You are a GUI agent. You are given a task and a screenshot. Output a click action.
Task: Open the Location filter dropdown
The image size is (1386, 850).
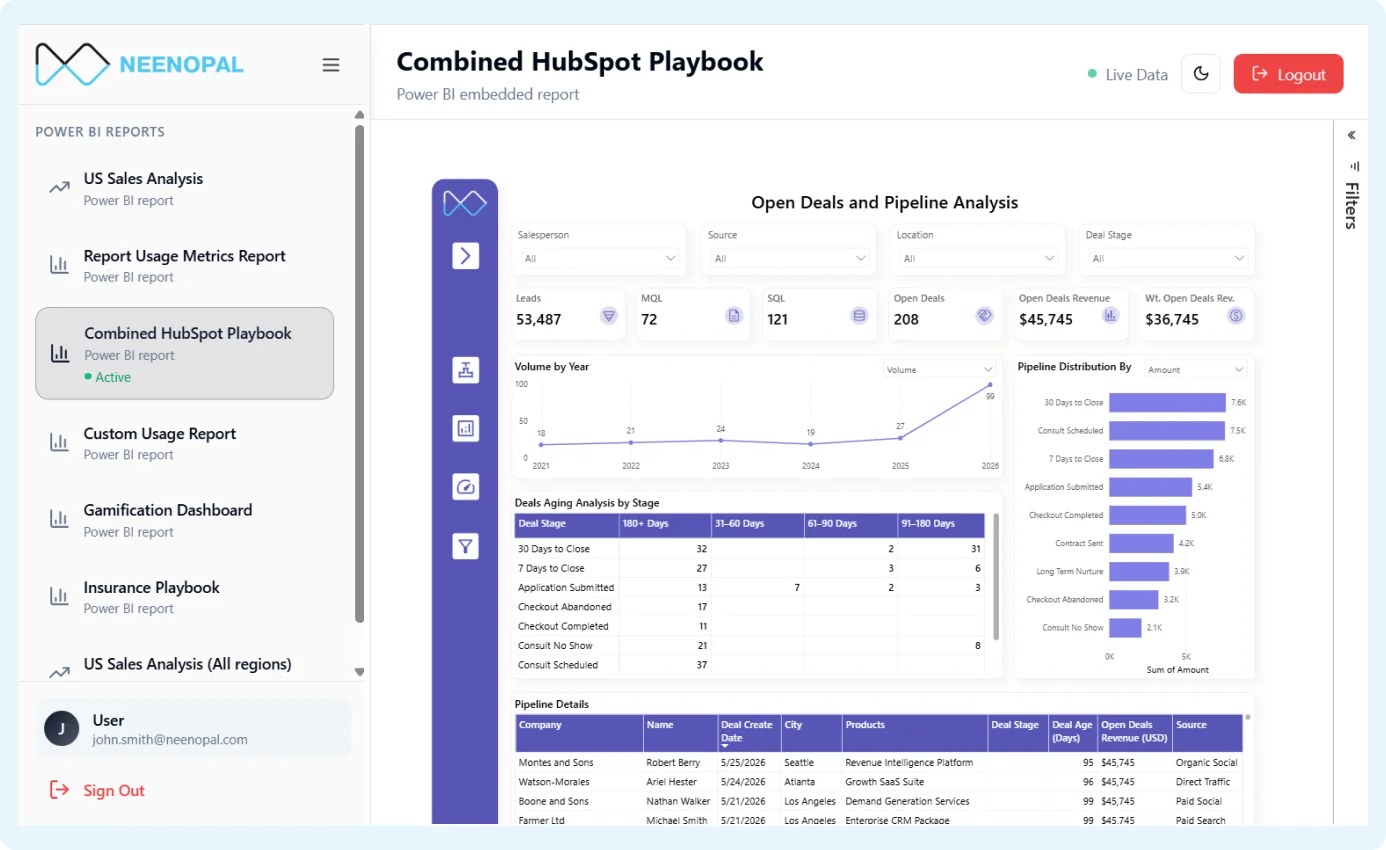tap(978, 258)
